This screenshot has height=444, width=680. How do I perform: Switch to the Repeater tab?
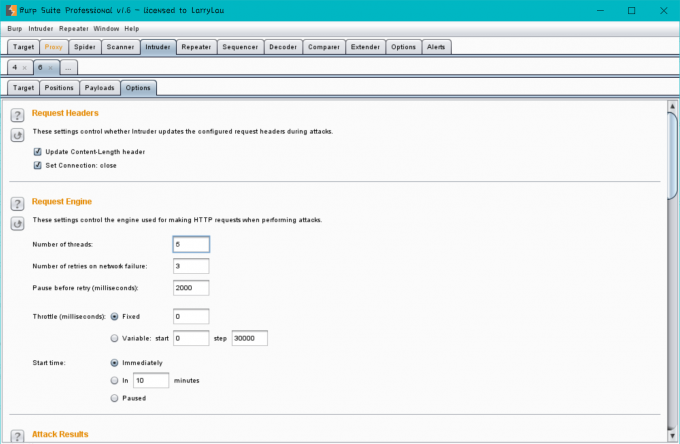tap(196, 47)
